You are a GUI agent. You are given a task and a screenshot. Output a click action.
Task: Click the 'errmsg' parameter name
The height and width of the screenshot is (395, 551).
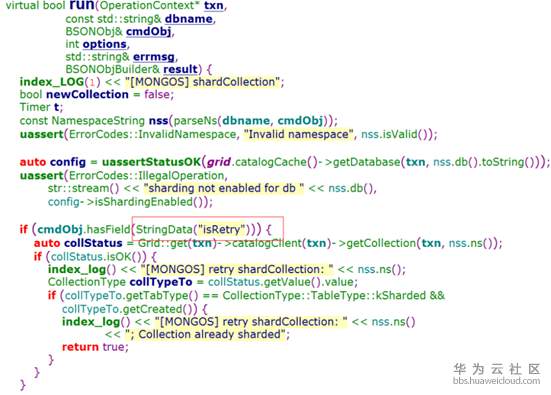click(154, 57)
